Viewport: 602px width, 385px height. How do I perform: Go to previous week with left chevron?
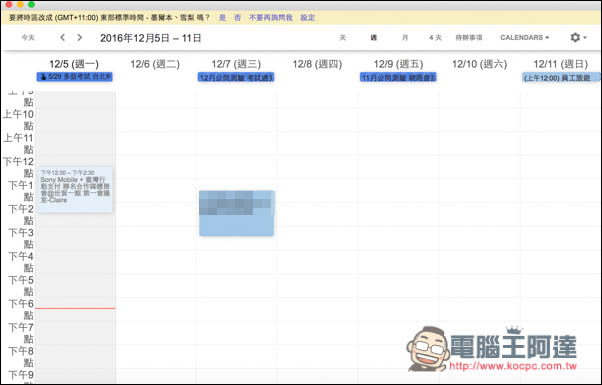click(x=63, y=37)
